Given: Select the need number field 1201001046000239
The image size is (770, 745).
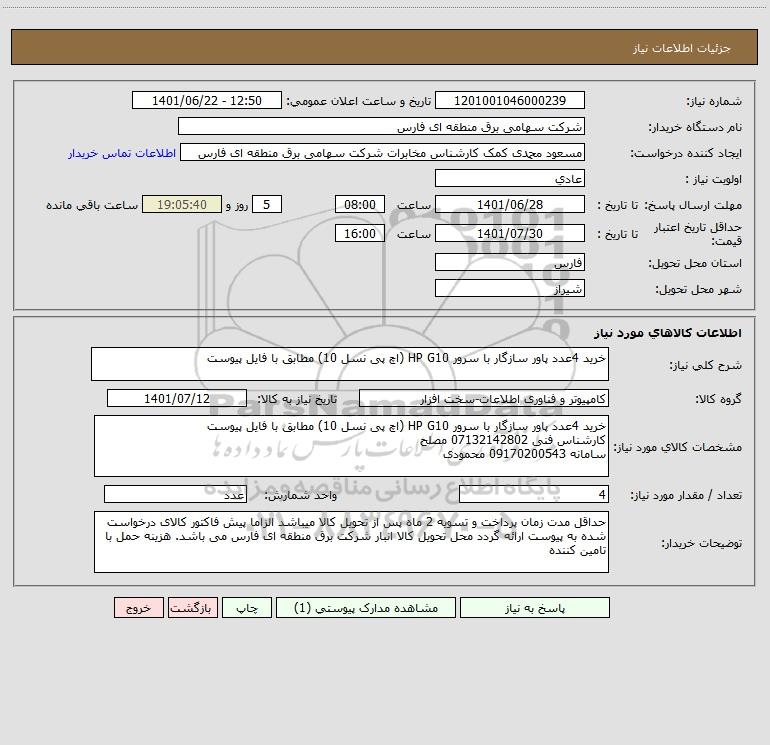Looking at the screenshot, I should (x=510, y=100).
